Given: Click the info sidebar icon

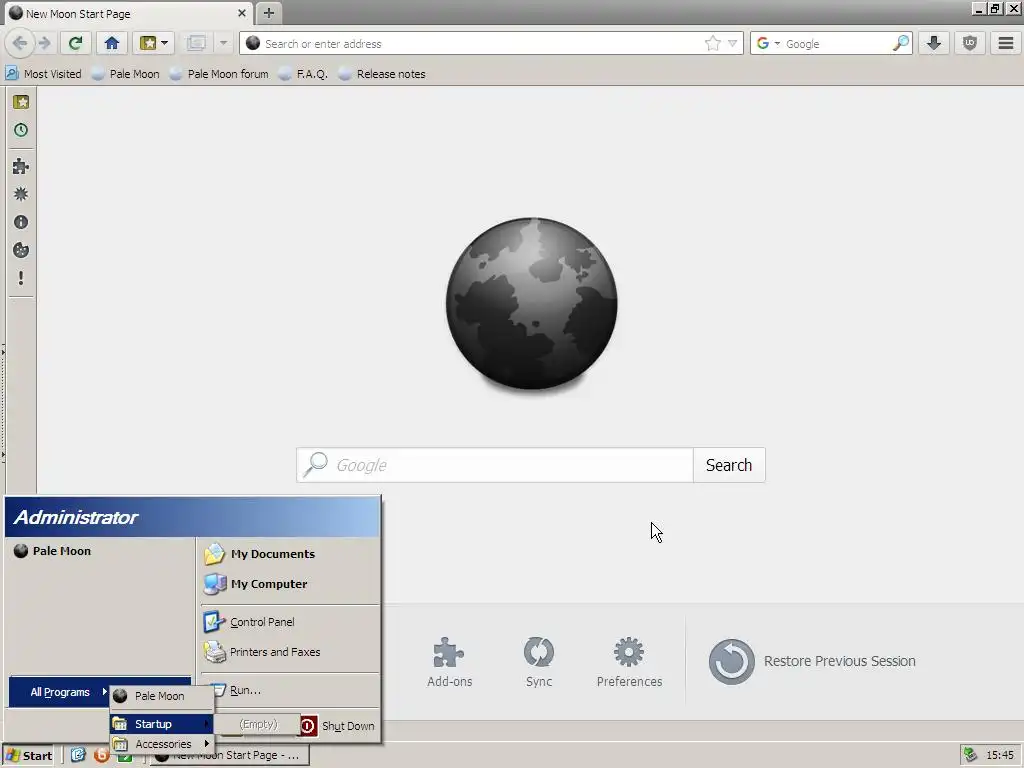Looking at the screenshot, I should coord(21,222).
